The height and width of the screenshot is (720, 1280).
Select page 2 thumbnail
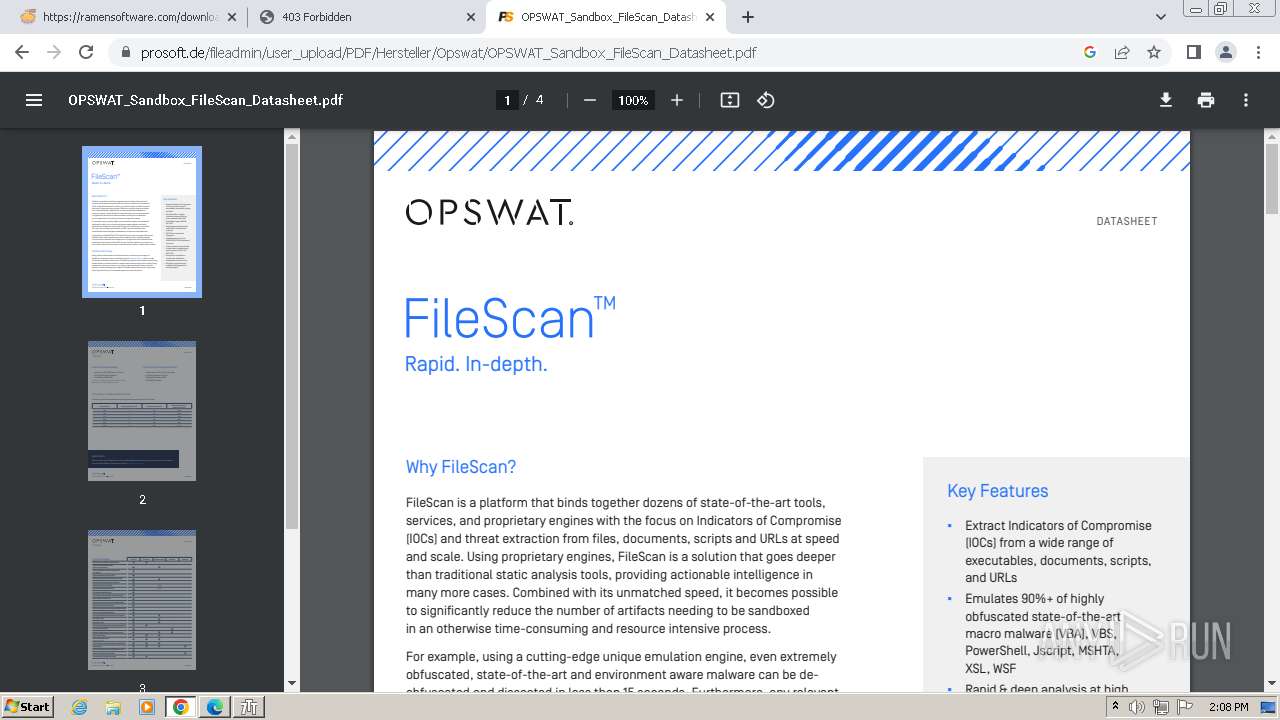[142, 411]
